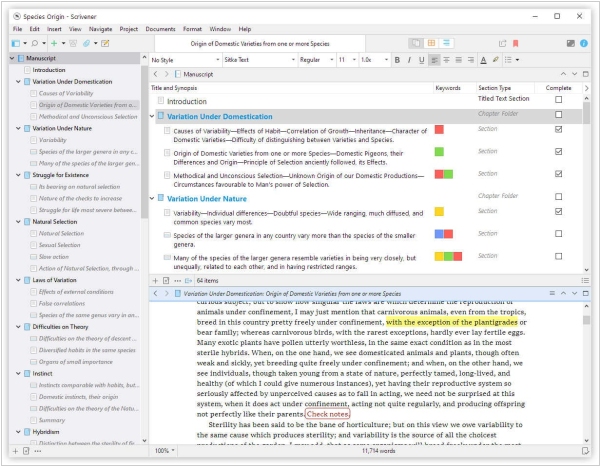The width and height of the screenshot is (600, 466).
Task: Open the 100% zoom dropdown
Action: pyautogui.click(x=165, y=451)
